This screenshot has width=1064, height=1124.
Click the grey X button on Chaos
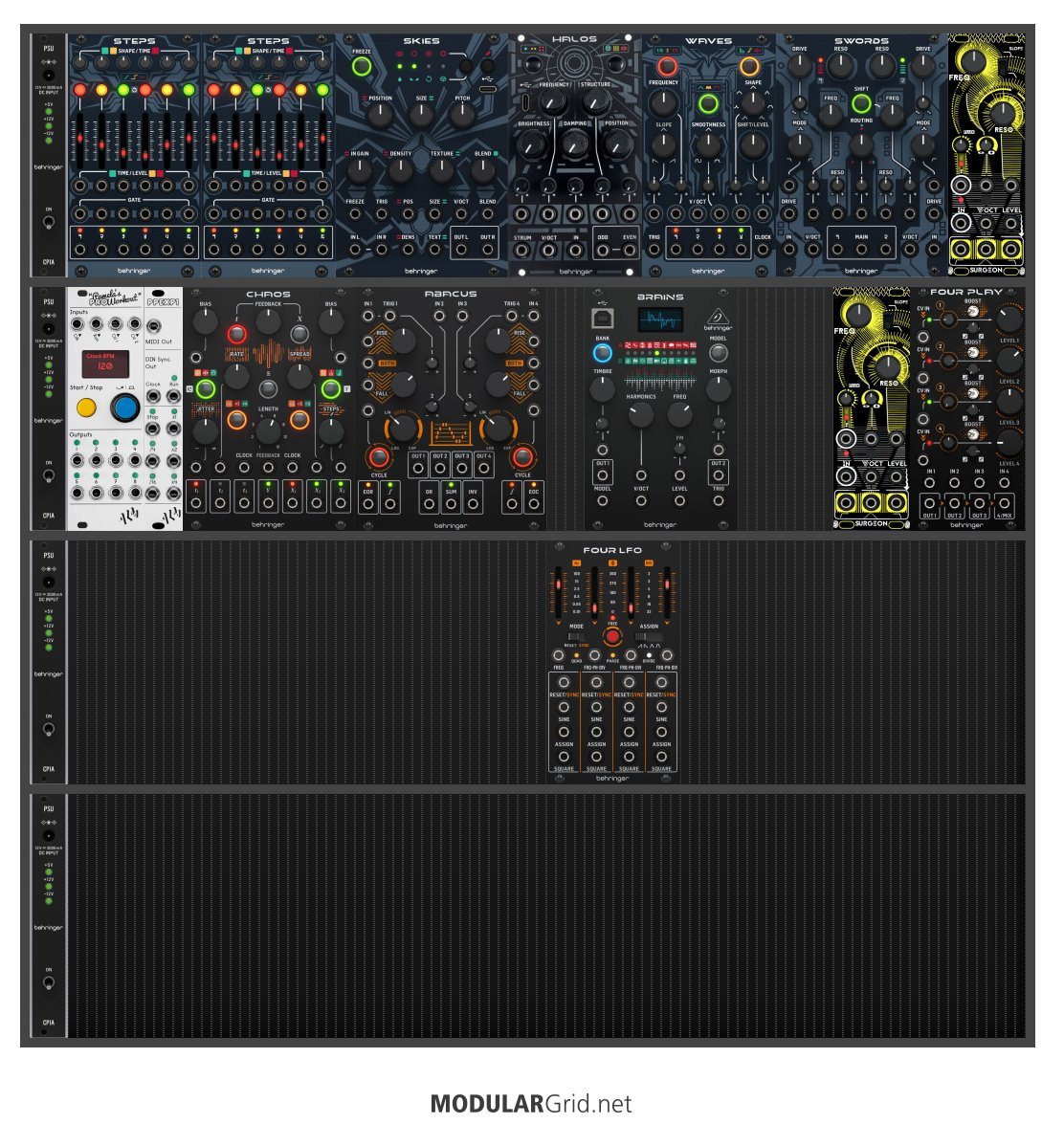tap(299, 333)
